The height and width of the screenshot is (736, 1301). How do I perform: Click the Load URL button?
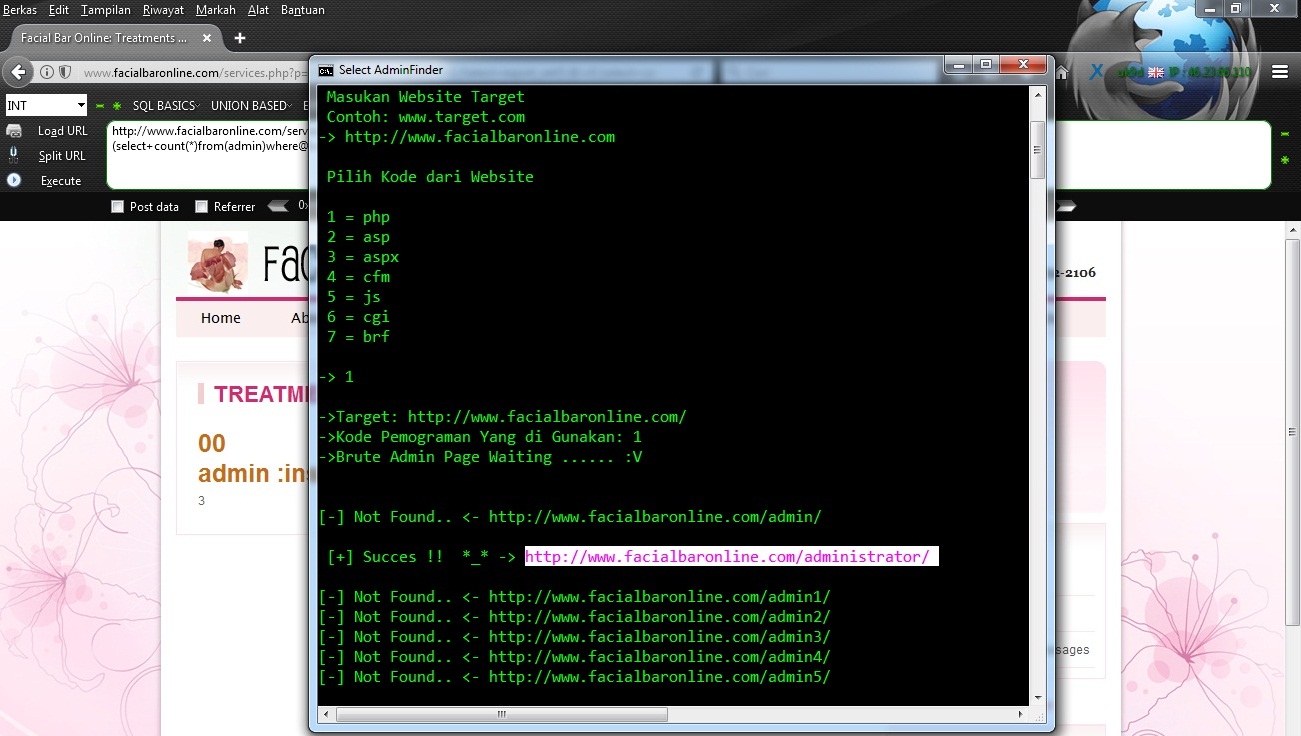coord(63,131)
